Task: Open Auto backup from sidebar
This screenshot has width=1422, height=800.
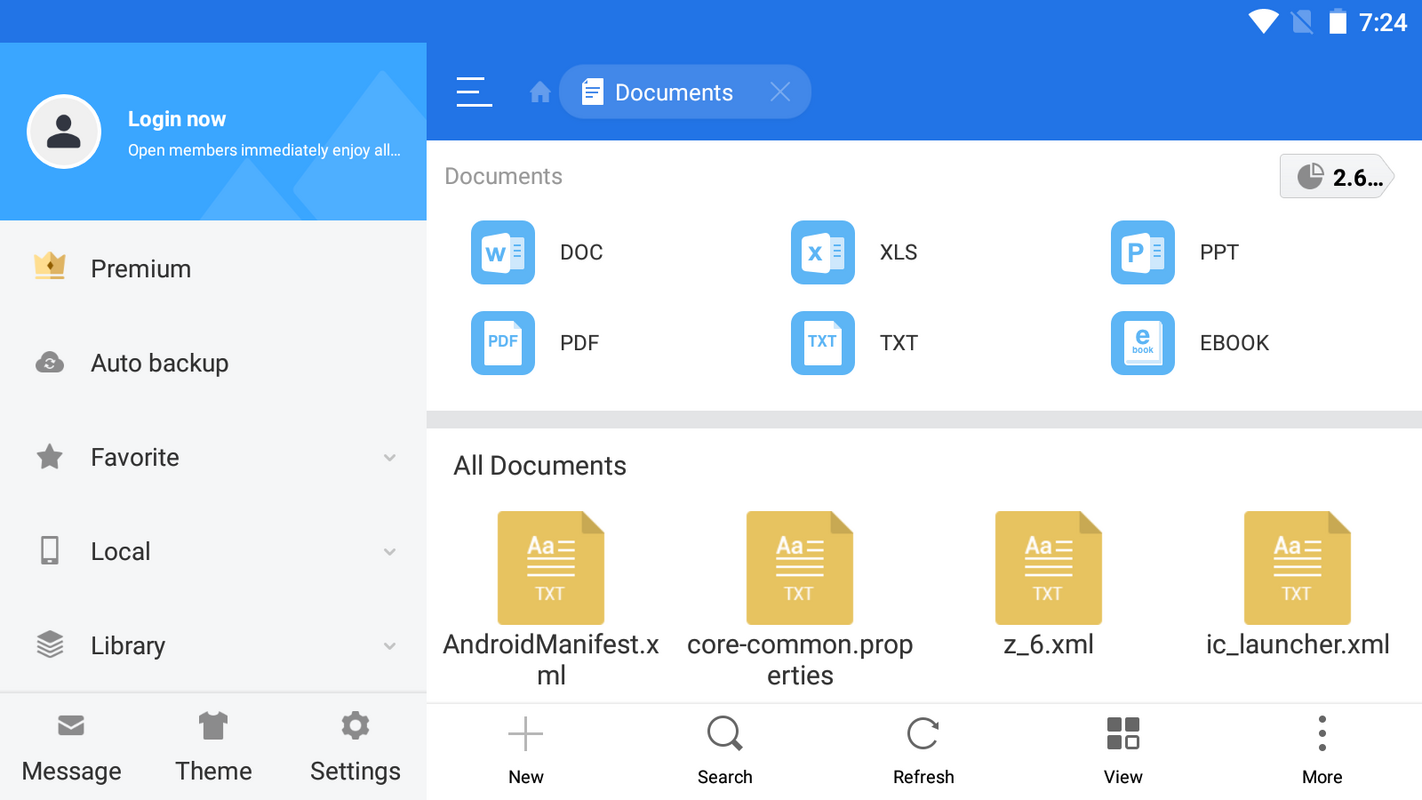Action: pyautogui.click(x=159, y=363)
